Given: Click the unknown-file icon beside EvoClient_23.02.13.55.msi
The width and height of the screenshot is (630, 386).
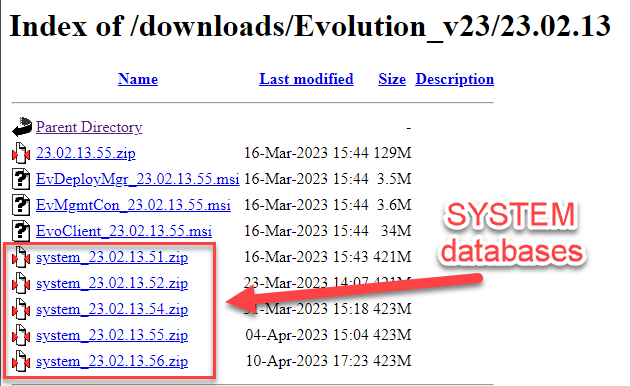Looking at the screenshot, I should (21, 231).
